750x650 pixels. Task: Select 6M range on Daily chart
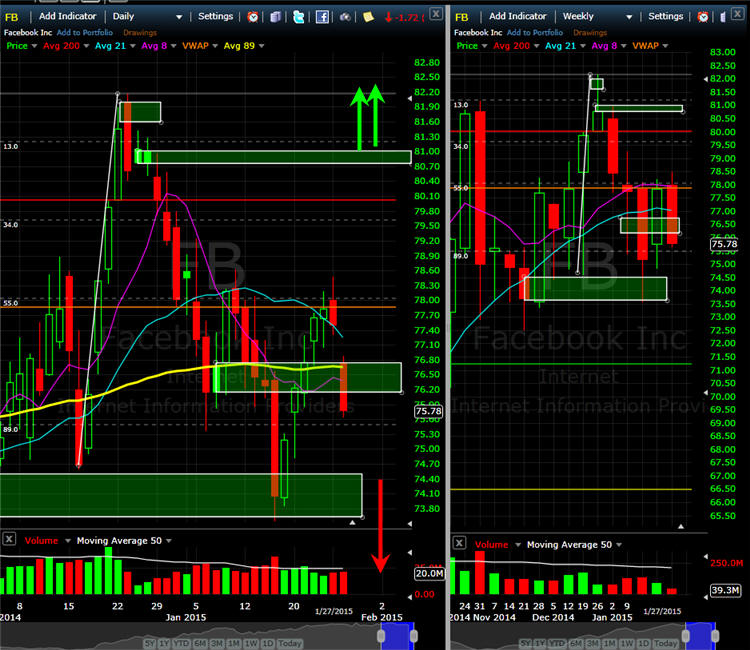[200, 643]
